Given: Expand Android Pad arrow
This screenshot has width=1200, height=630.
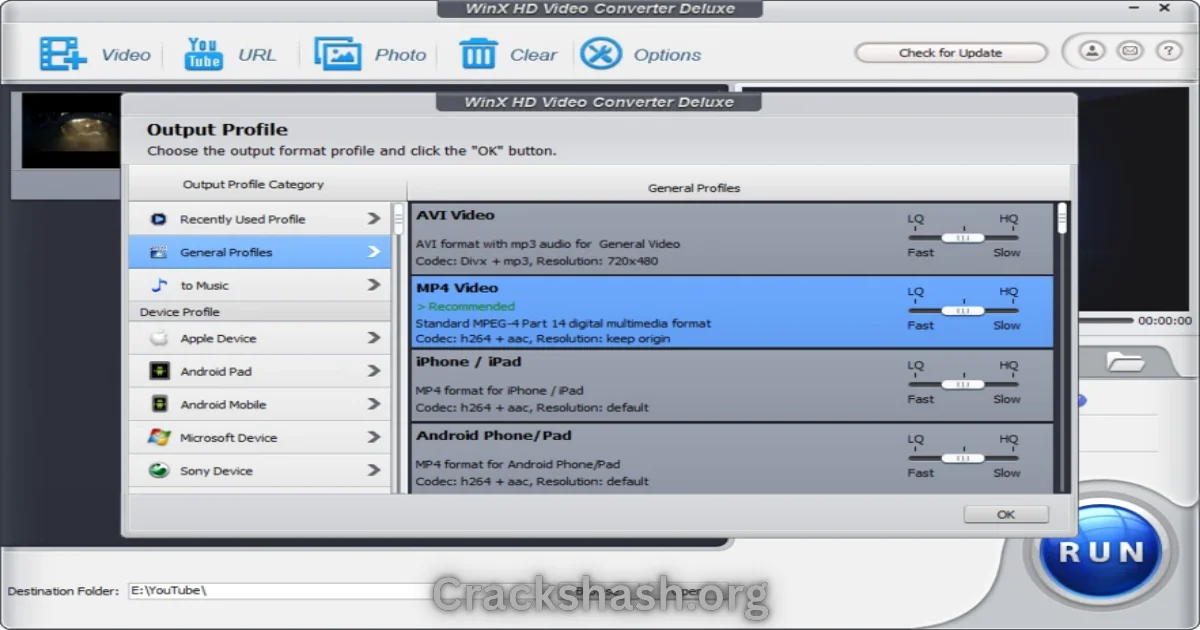Looking at the screenshot, I should point(374,371).
